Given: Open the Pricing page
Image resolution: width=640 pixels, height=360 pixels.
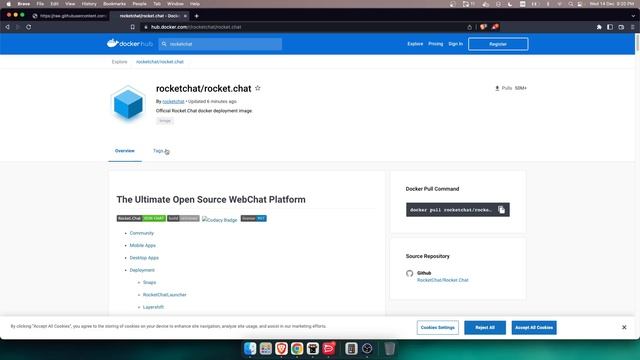Looking at the screenshot, I should pyautogui.click(x=436, y=44).
